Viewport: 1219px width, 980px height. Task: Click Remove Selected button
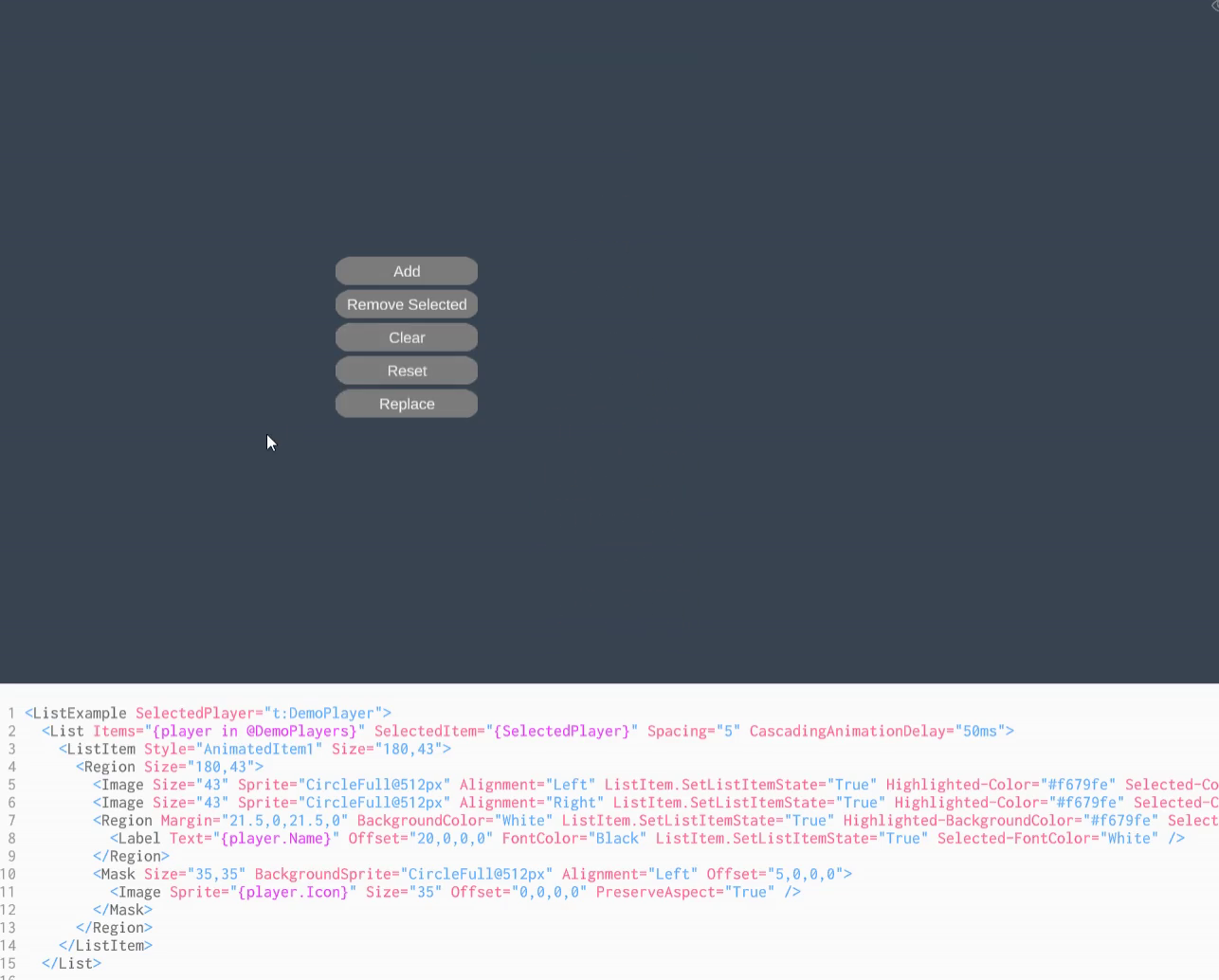coord(407,304)
